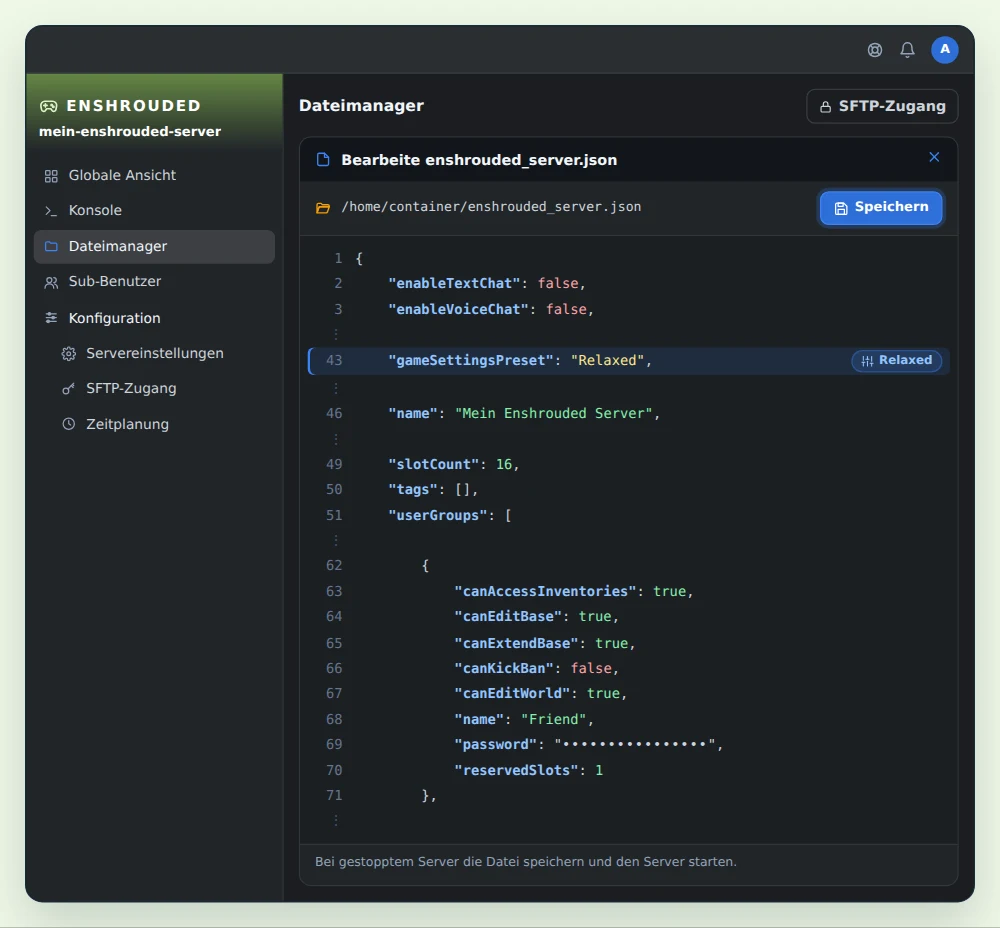Viewport: 1000px width, 928px height.
Task: Expand hidden lines after line 51
Action: coord(335,540)
